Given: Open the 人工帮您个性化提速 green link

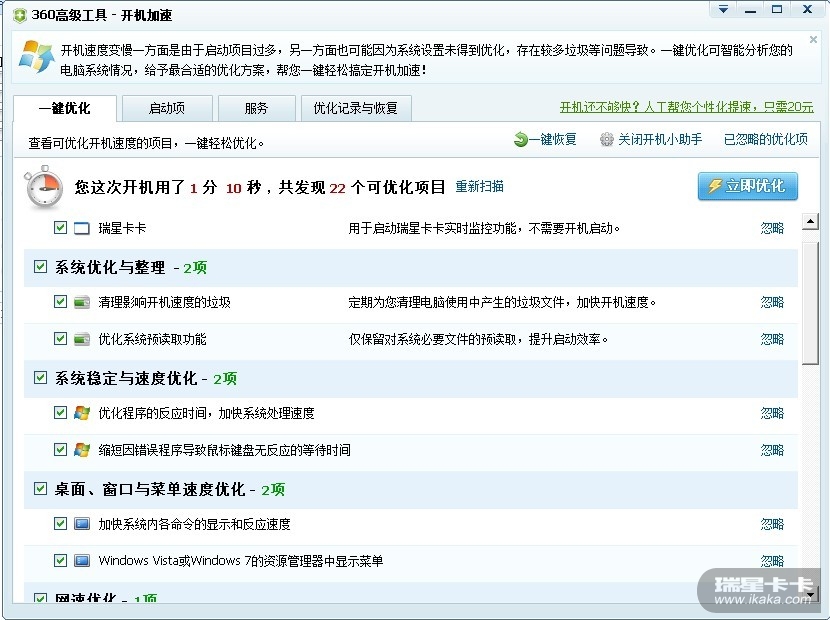Looking at the screenshot, I should (687, 107).
